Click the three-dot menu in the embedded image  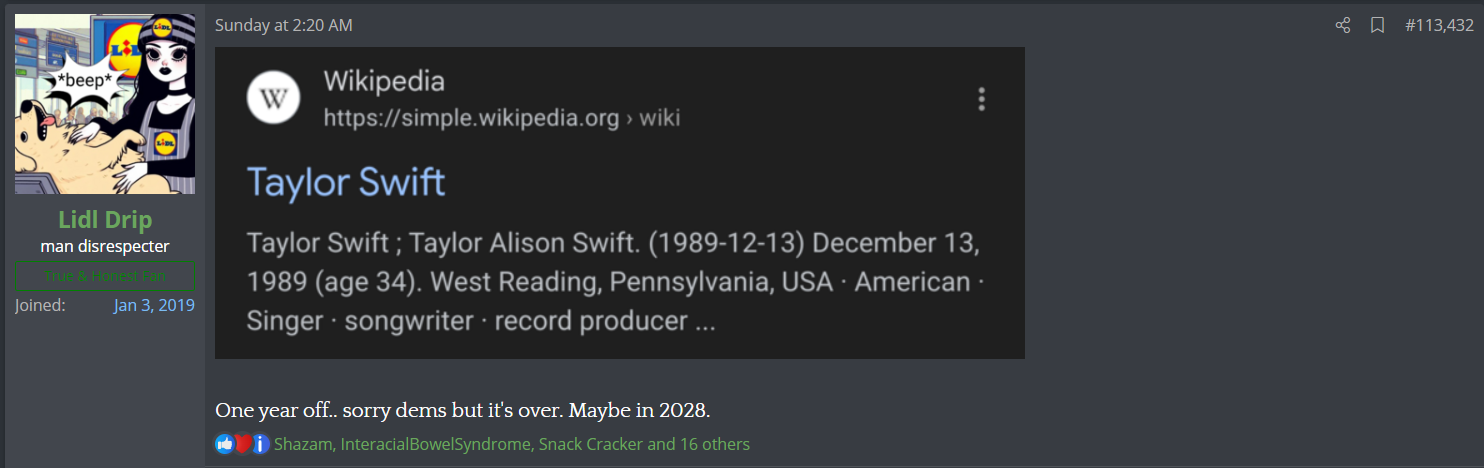point(982,99)
